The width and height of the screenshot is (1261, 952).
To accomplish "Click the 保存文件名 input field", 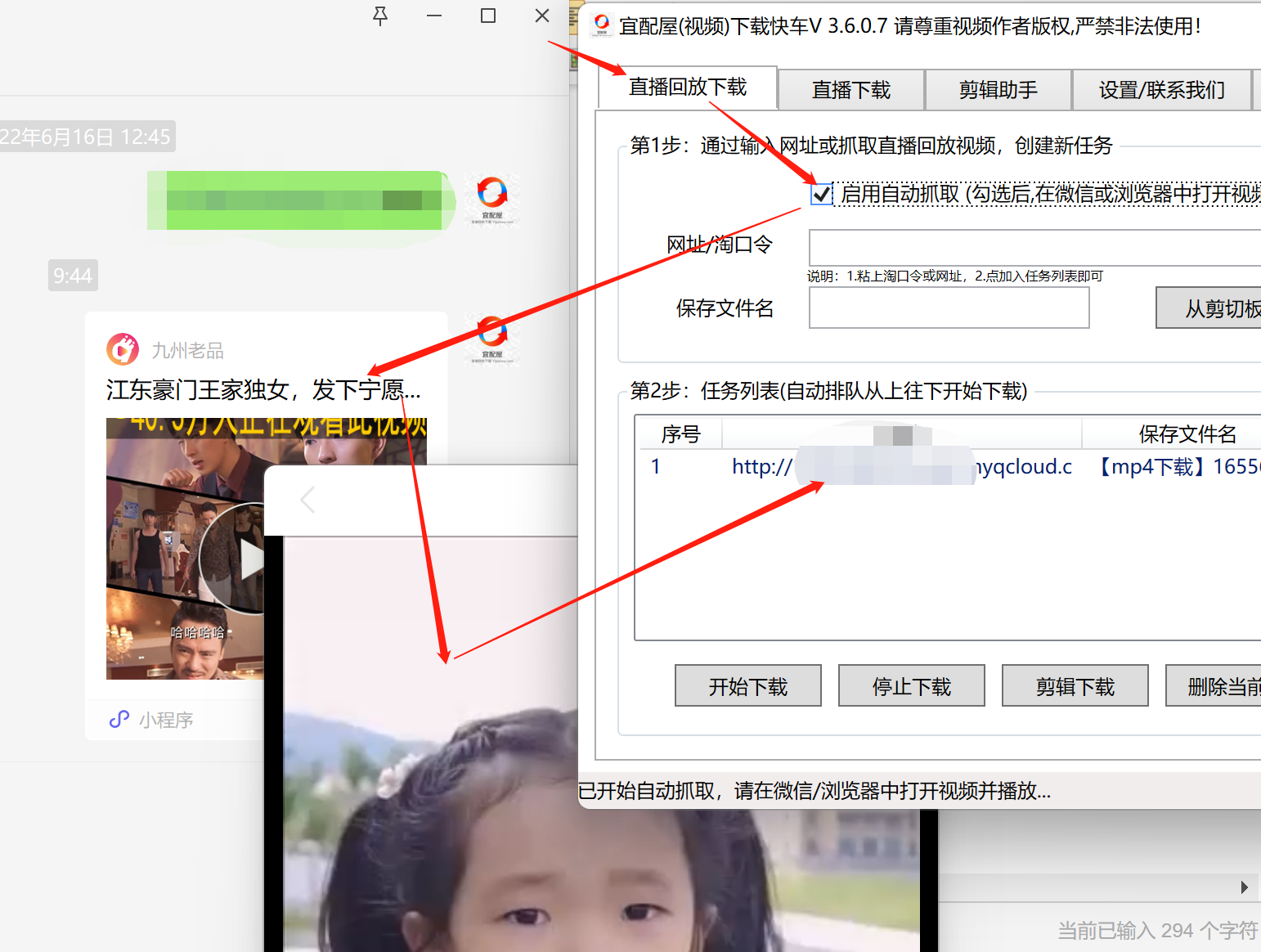I will 949,308.
